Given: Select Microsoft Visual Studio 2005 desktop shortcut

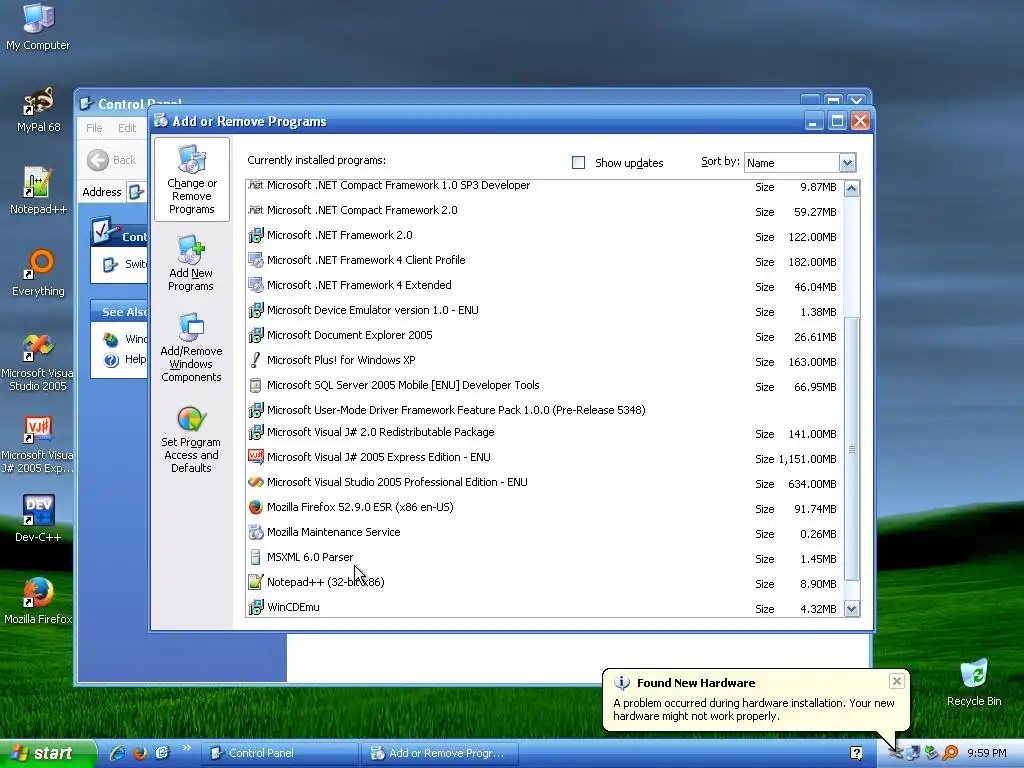Looking at the screenshot, I should pos(37,362).
